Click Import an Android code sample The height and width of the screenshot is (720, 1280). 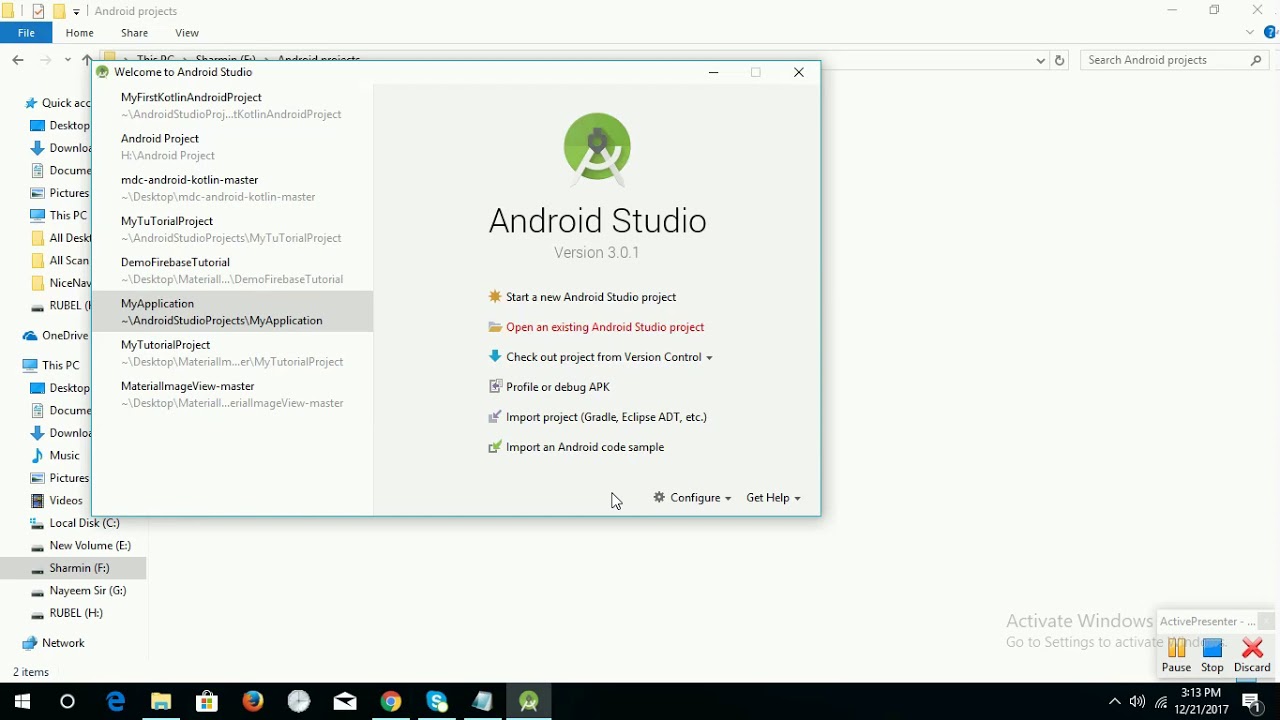[x=585, y=447]
